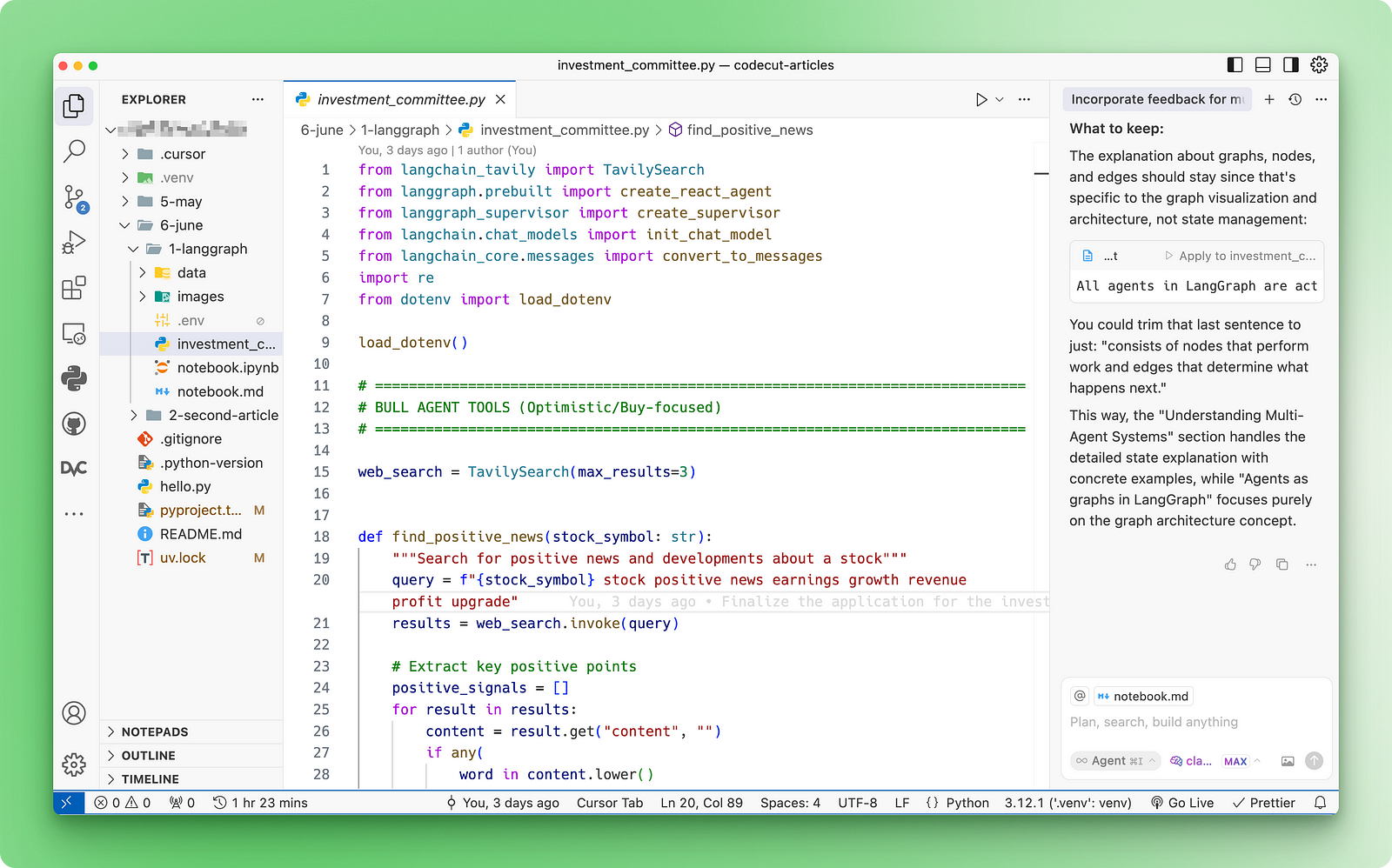
Task: Open more options under chat response
Action: (1311, 564)
